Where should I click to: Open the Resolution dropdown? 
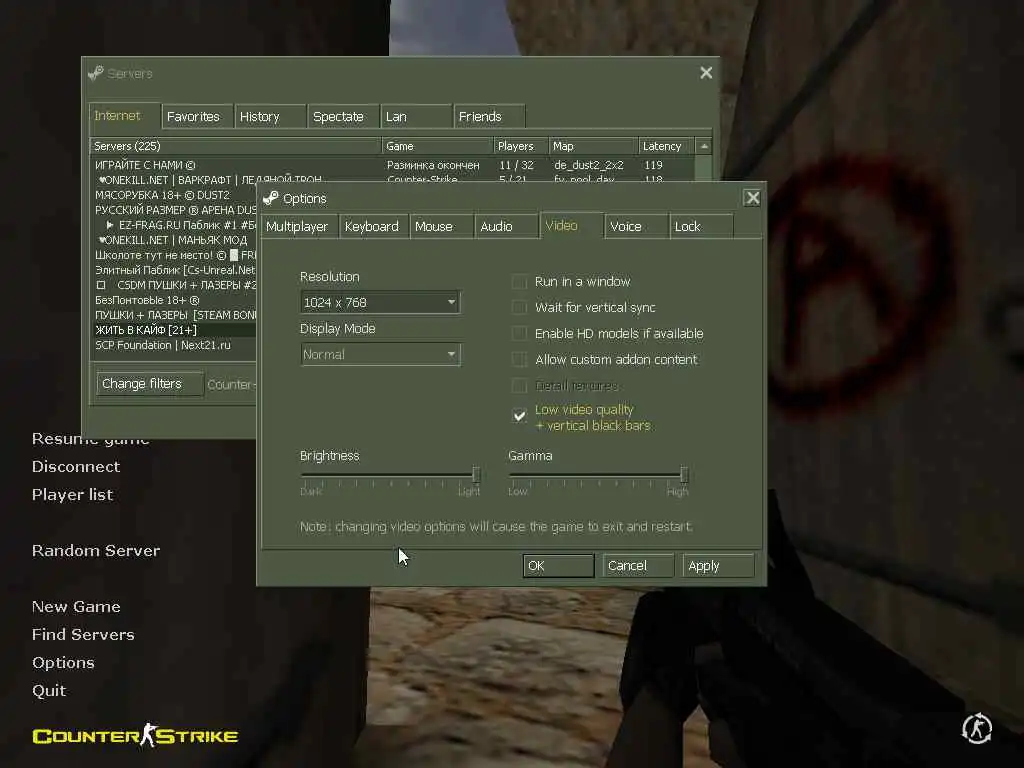(x=380, y=302)
